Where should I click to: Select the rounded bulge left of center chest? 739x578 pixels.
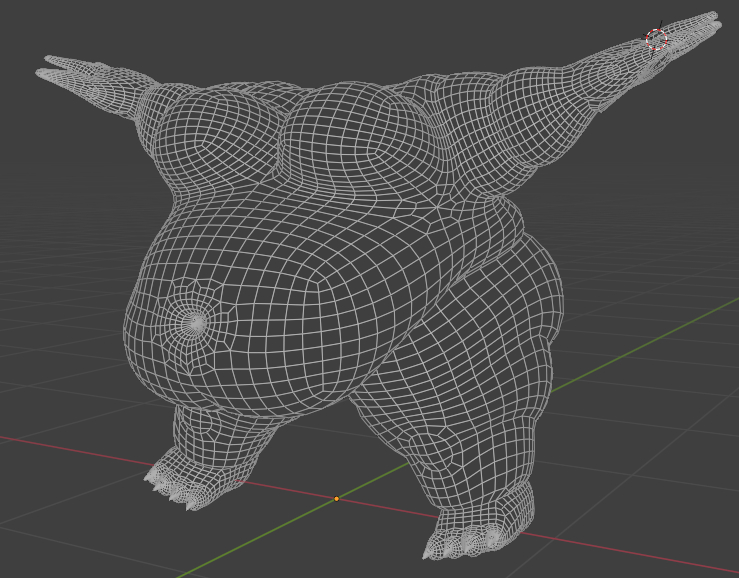point(228,130)
